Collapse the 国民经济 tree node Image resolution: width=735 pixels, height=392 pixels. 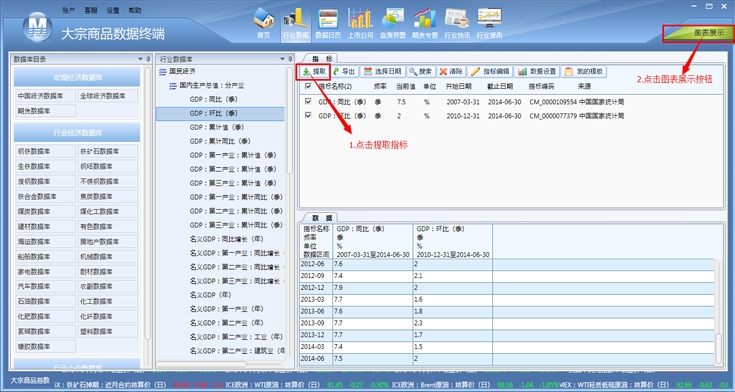[163, 72]
